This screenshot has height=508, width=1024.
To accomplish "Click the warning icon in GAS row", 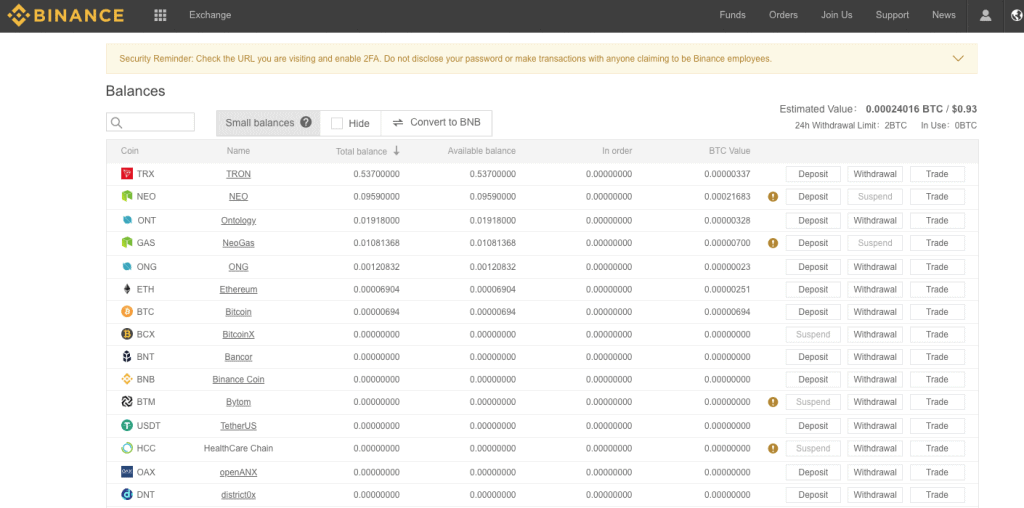I will click(x=773, y=243).
